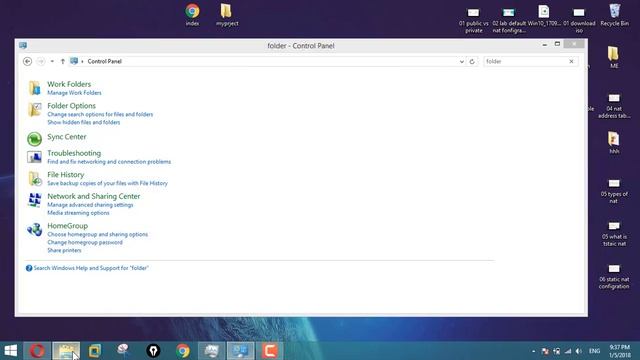This screenshot has height=360, width=640.
Task: Select 05 types of nat desktop file
Action: click(x=614, y=191)
